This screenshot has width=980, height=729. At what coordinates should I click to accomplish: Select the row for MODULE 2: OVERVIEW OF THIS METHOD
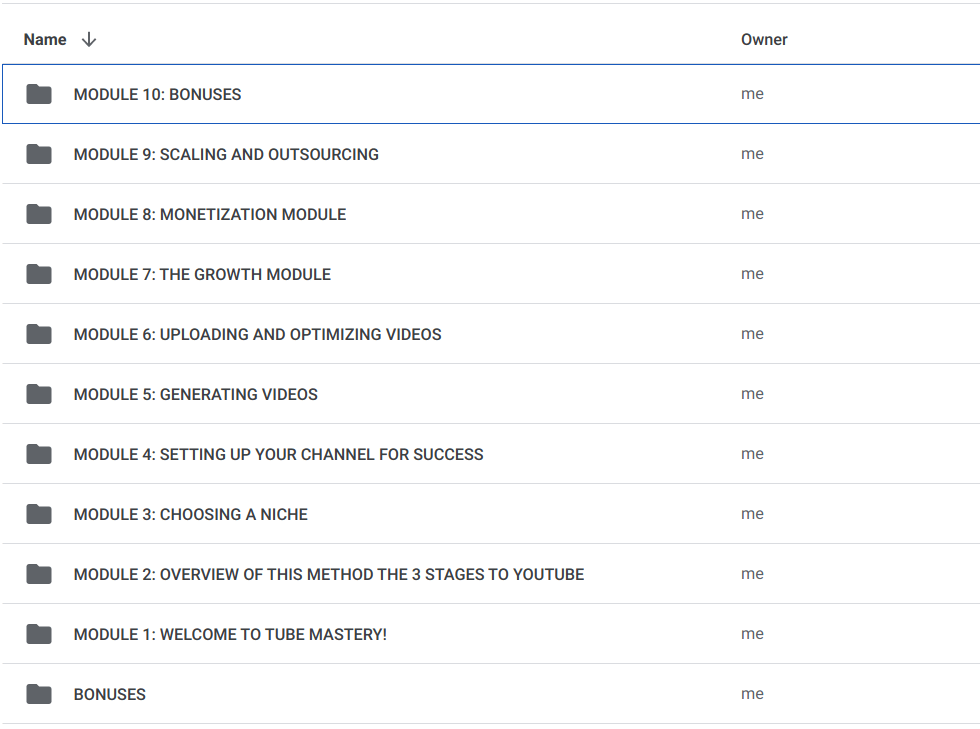click(327, 574)
